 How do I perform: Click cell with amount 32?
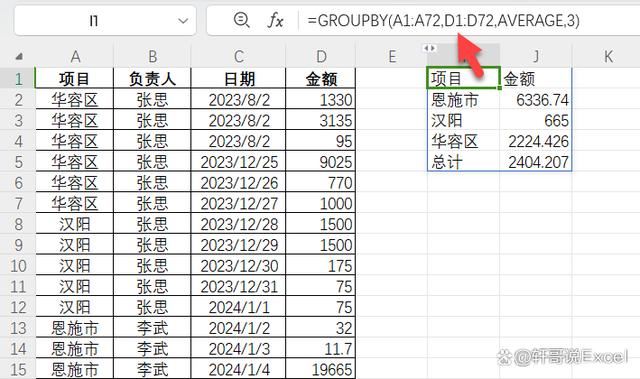tap(321, 328)
